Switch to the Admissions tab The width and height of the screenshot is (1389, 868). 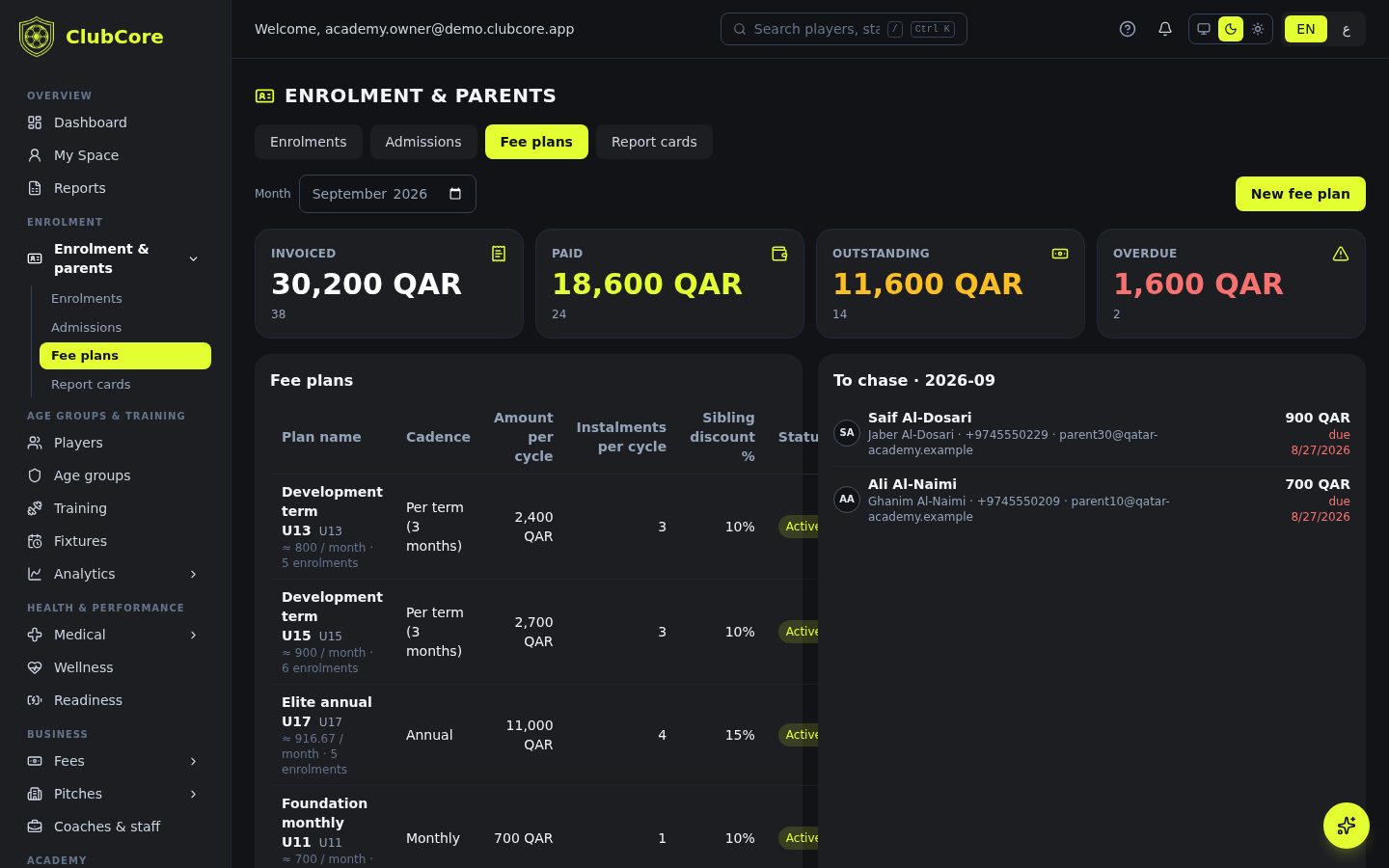pyautogui.click(x=422, y=142)
